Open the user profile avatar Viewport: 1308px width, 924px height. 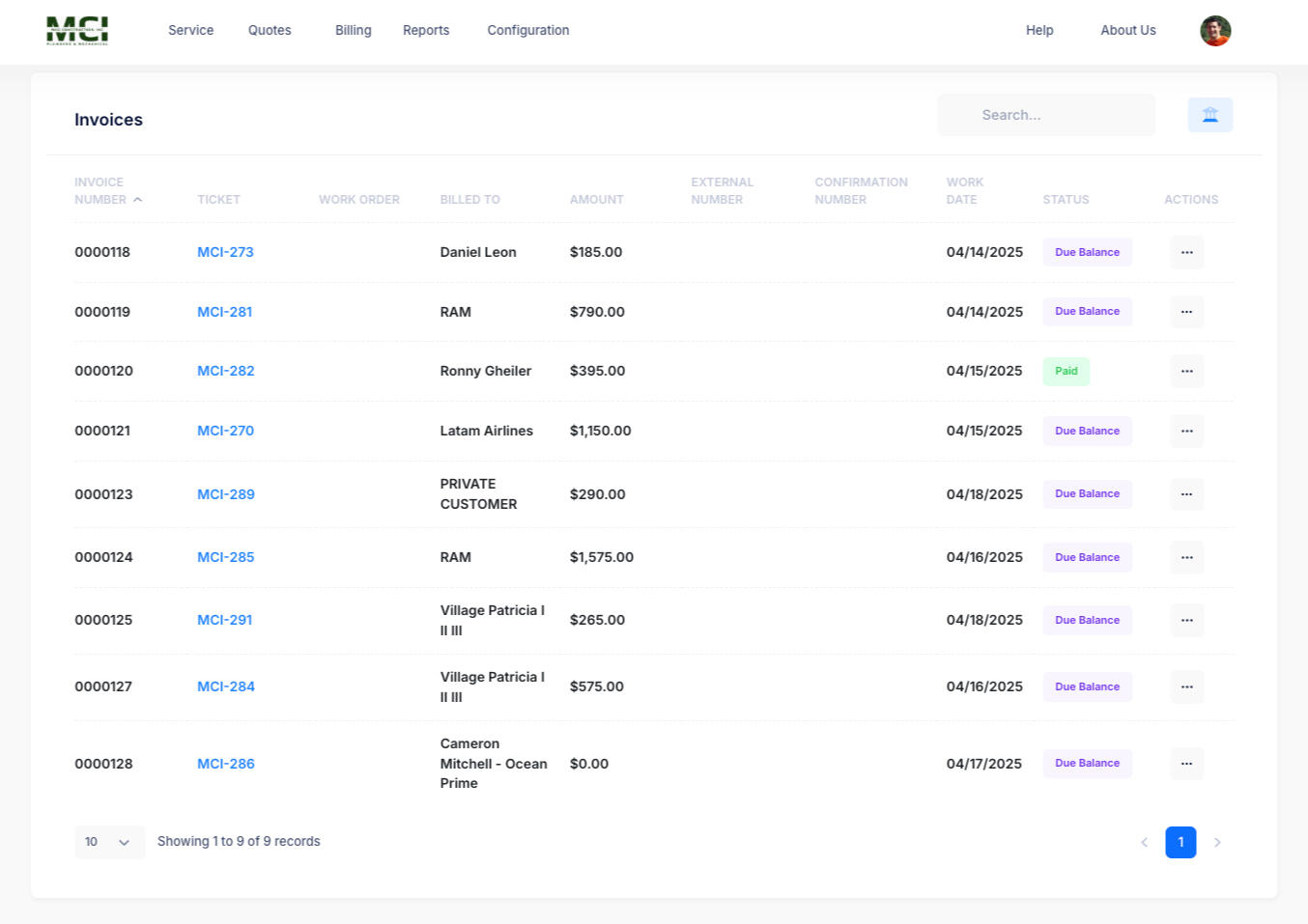[1214, 31]
